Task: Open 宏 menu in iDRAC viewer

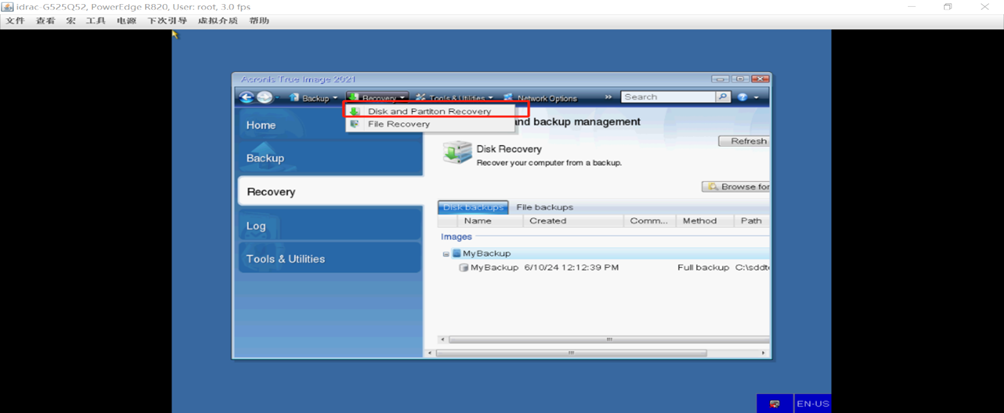Action: (x=70, y=20)
